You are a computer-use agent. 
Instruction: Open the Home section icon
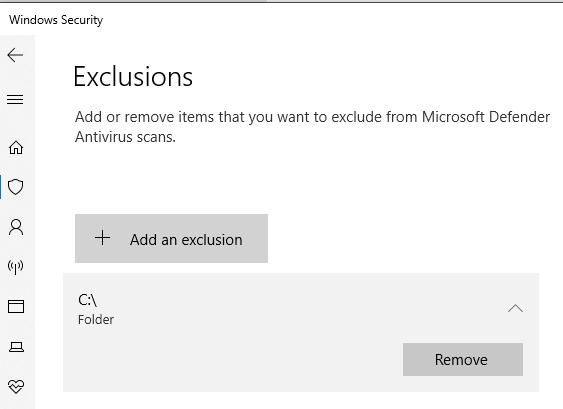click(x=16, y=147)
